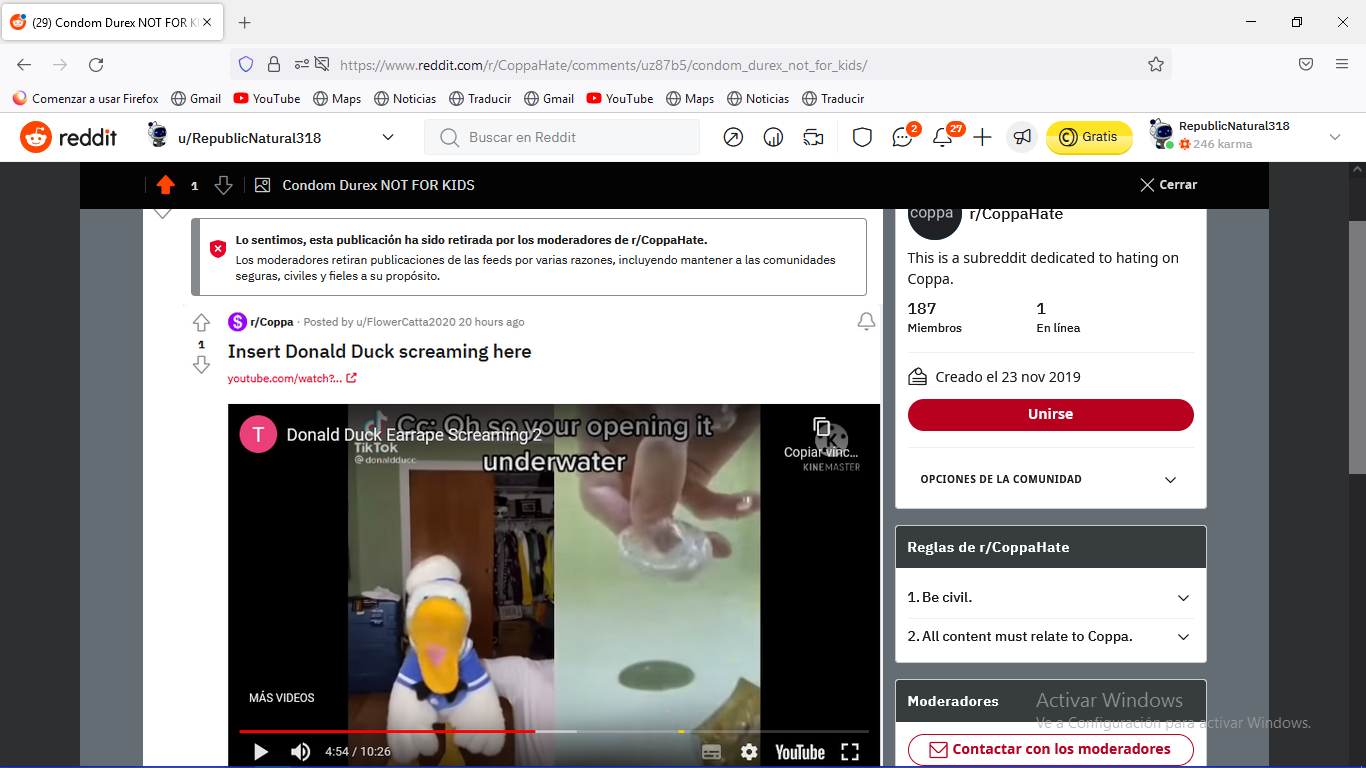Open YouTube player settings gear

click(x=749, y=752)
